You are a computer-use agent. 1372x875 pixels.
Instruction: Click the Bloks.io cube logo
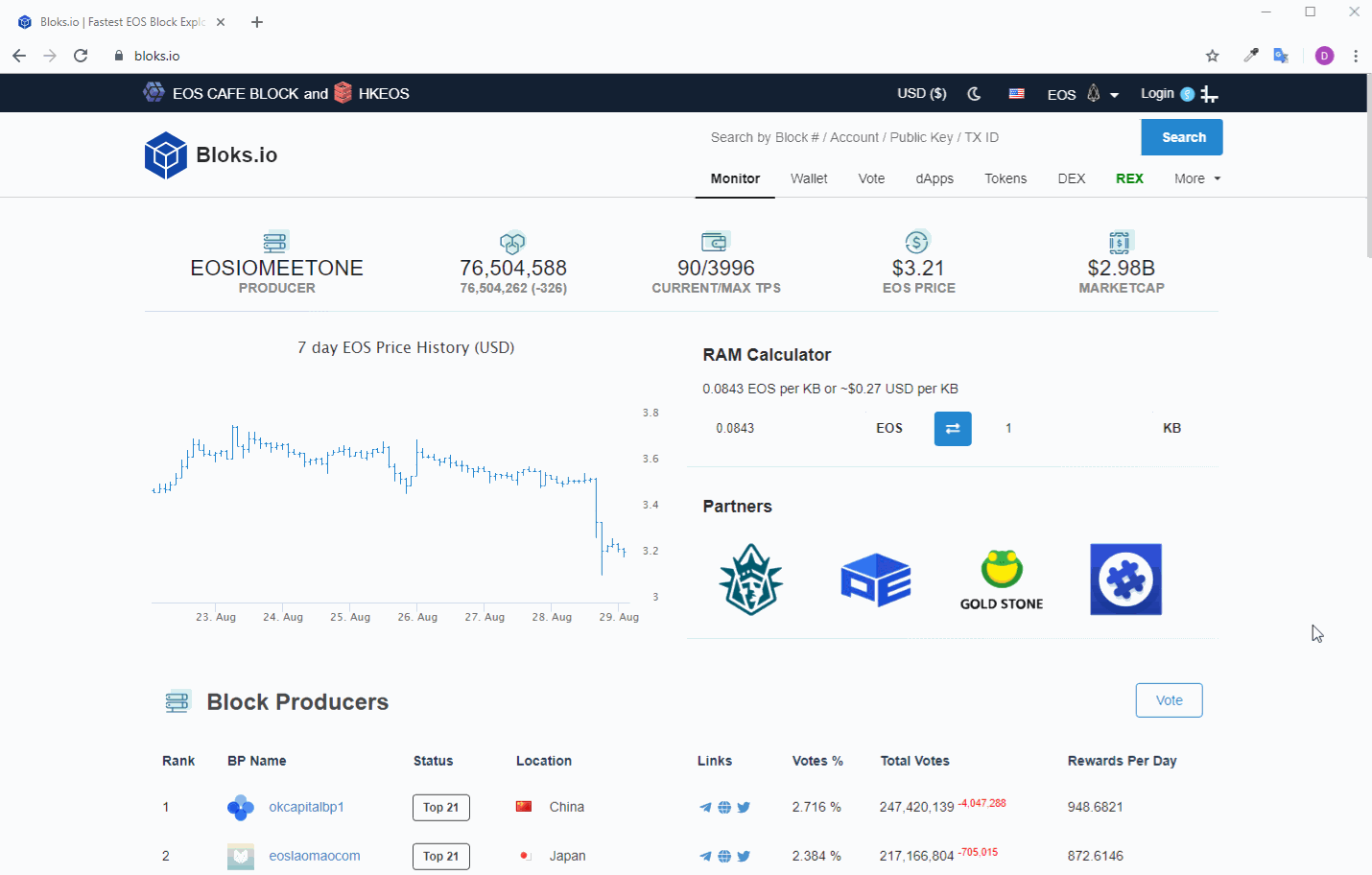click(x=165, y=154)
